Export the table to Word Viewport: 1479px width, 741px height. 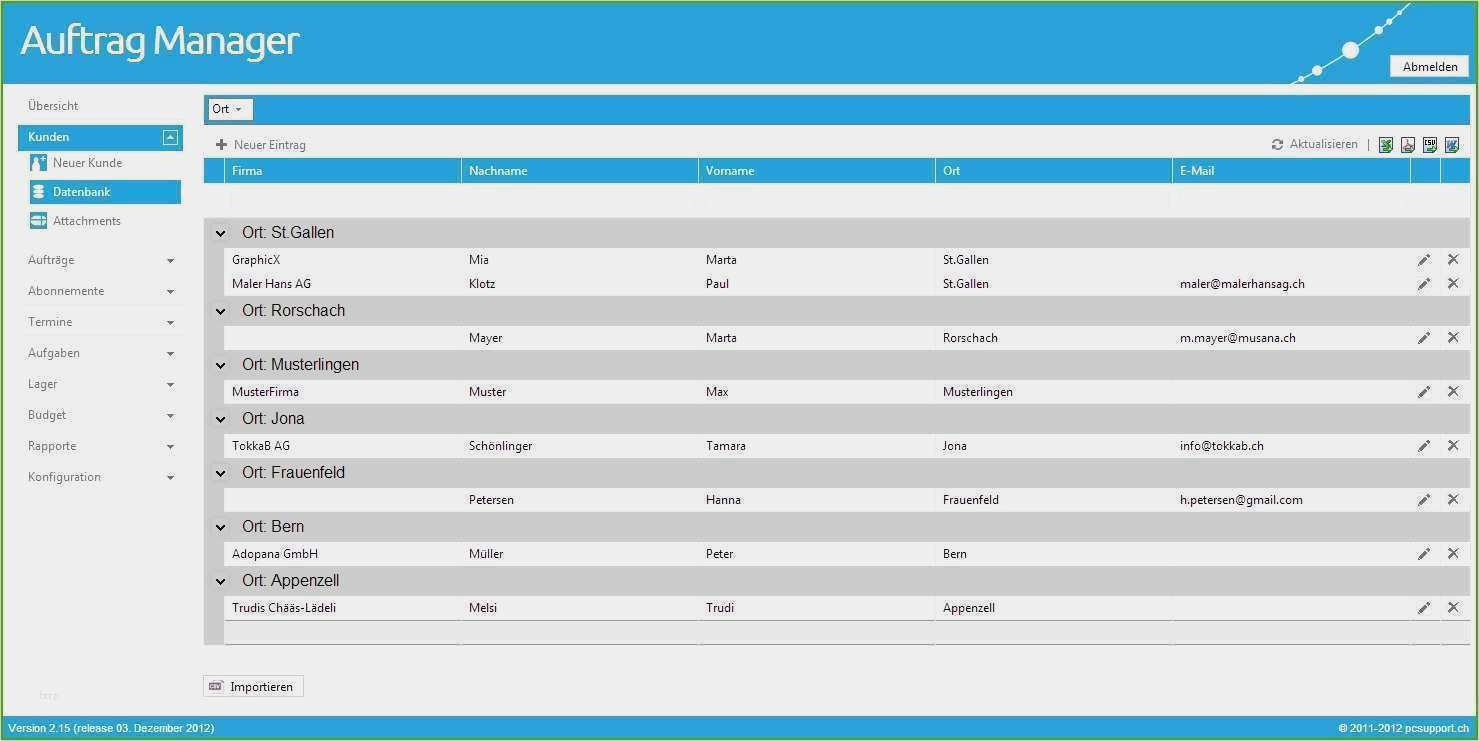coord(1452,145)
